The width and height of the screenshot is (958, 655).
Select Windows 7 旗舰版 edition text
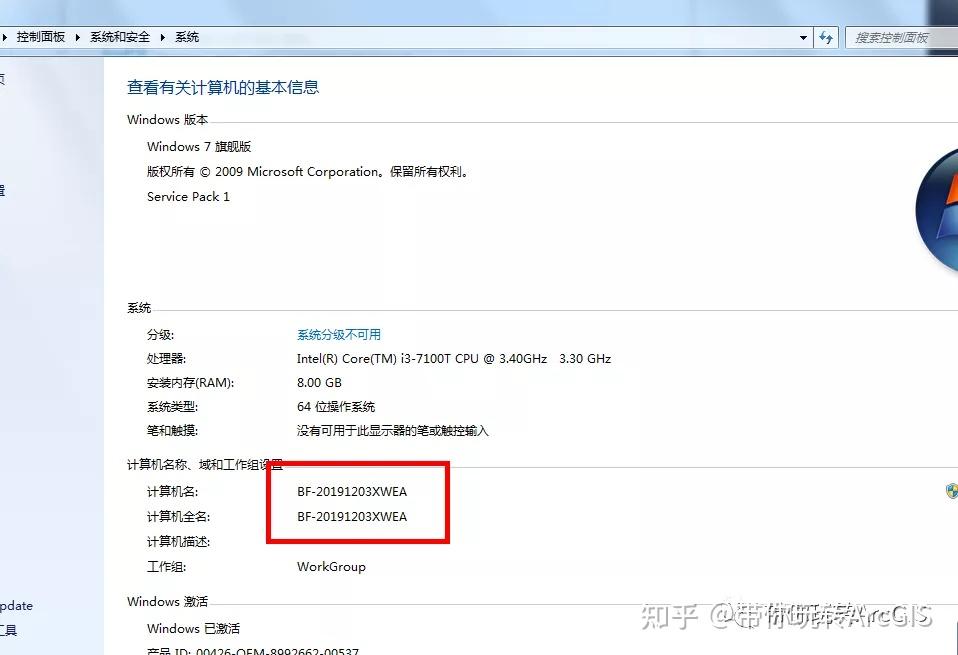(199, 147)
